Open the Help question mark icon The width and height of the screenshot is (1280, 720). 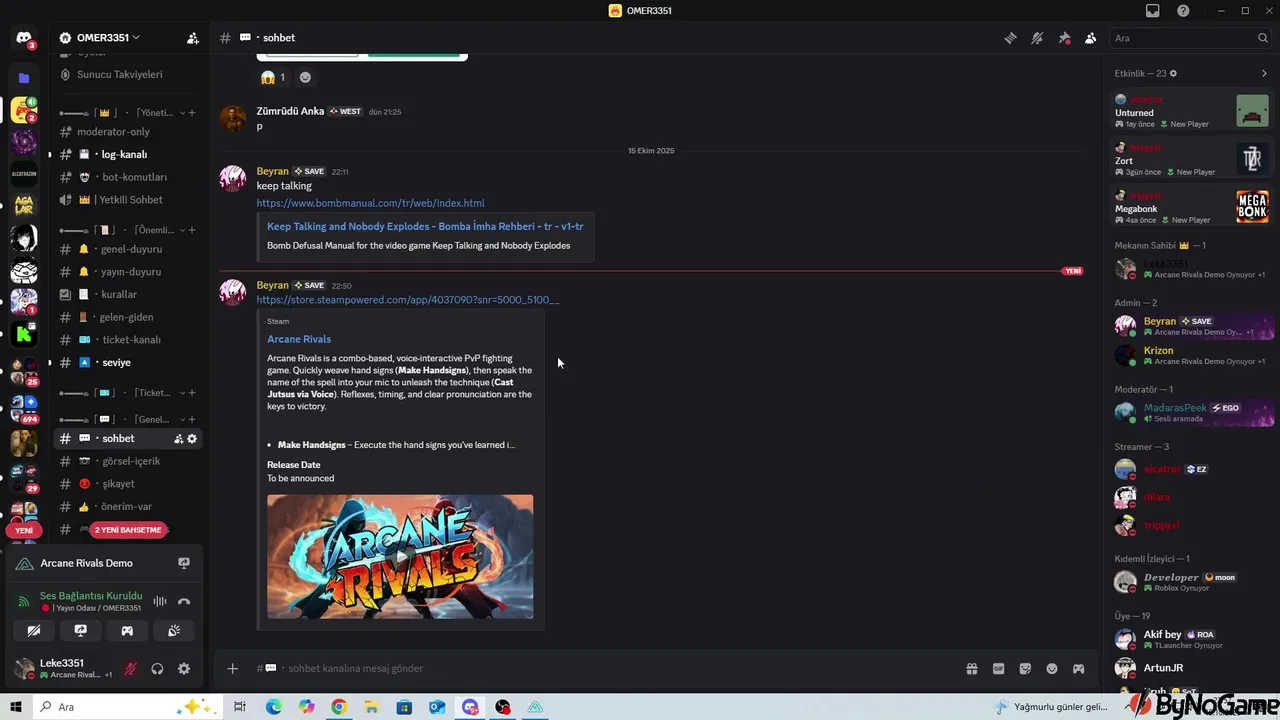pyautogui.click(x=1183, y=11)
